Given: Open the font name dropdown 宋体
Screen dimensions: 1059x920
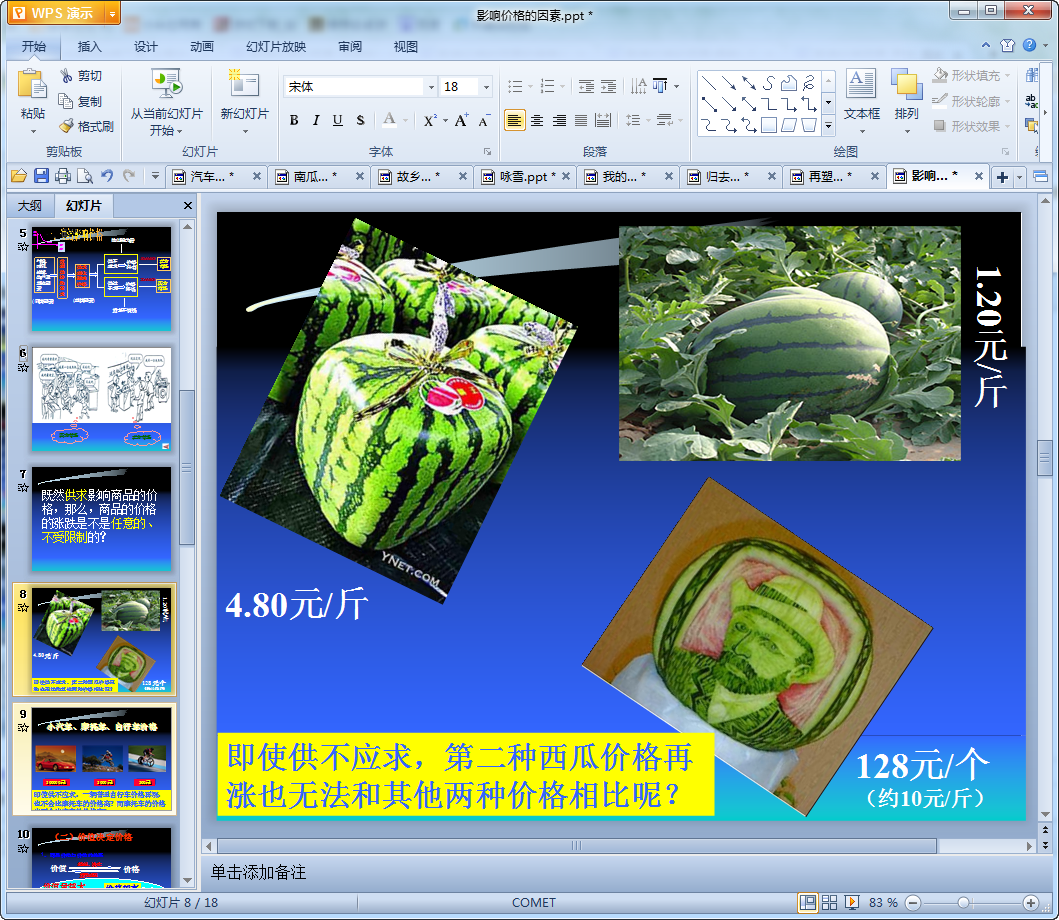Looking at the screenshot, I should click(432, 86).
